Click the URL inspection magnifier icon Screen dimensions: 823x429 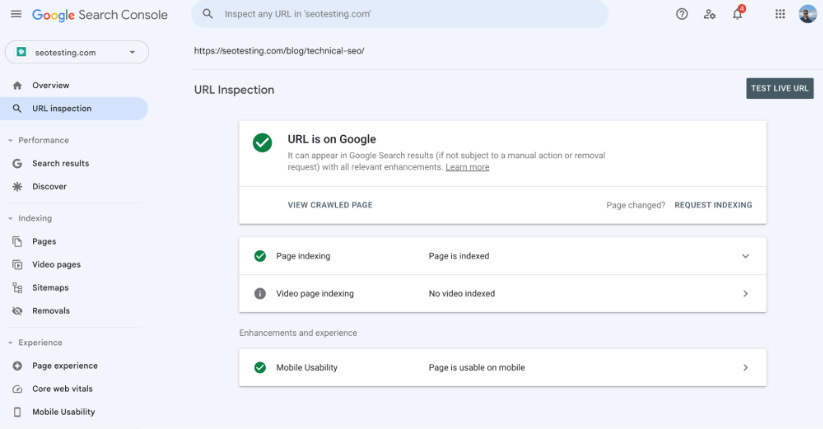(x=17, y=108)
